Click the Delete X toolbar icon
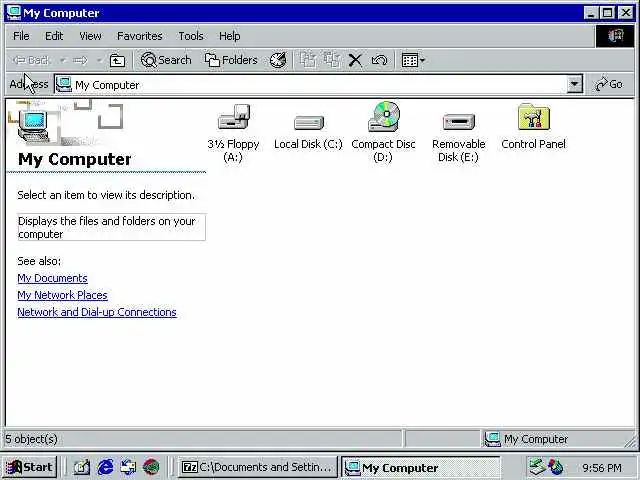Image resolution: width=640 pixels, height=480 pixels. (x=356, y=61)
